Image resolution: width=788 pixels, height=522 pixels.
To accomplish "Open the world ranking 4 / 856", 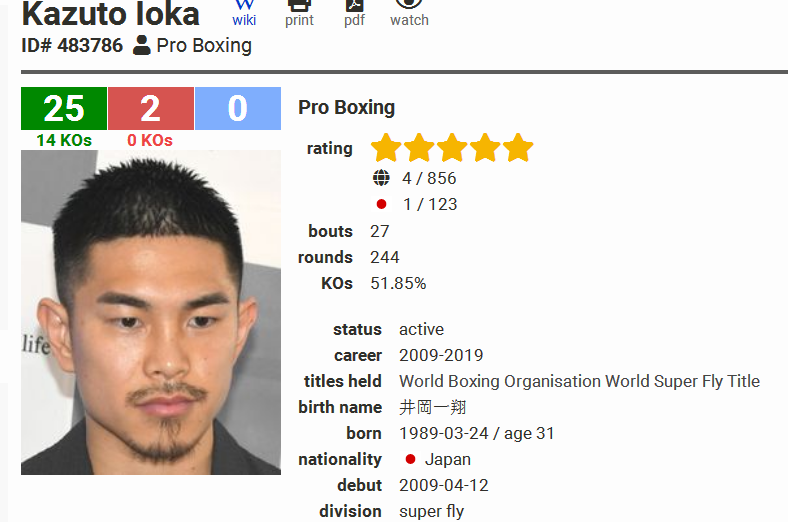I will tap(429, 178).
